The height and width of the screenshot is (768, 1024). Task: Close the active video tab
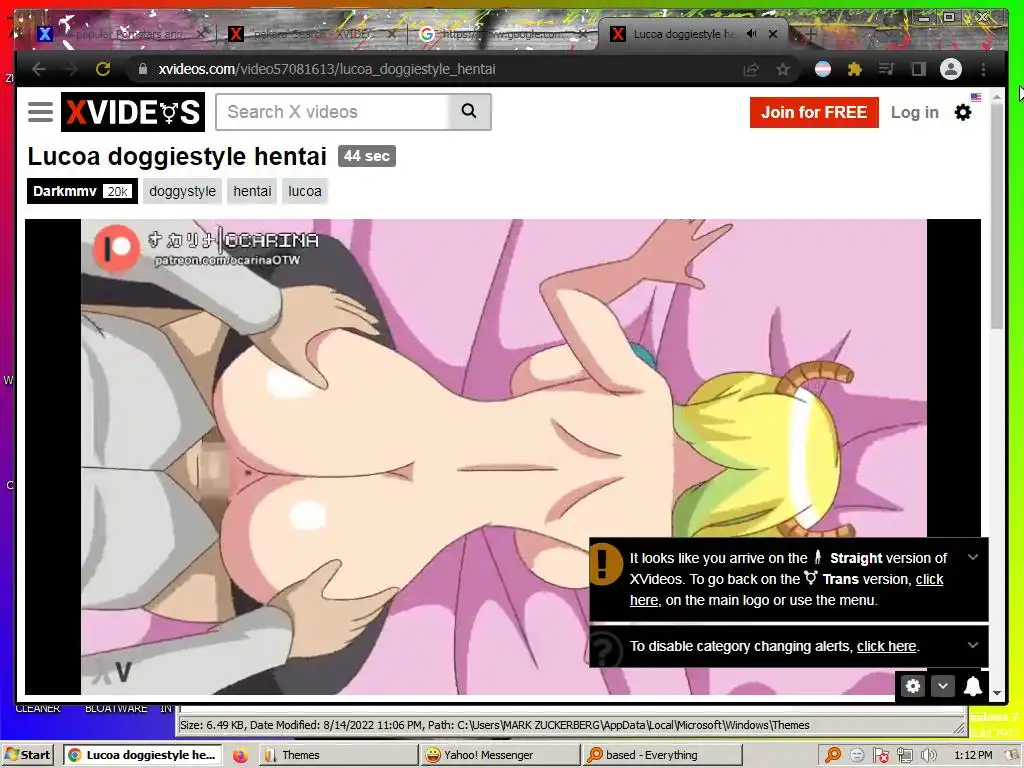[x=773, y=34]
